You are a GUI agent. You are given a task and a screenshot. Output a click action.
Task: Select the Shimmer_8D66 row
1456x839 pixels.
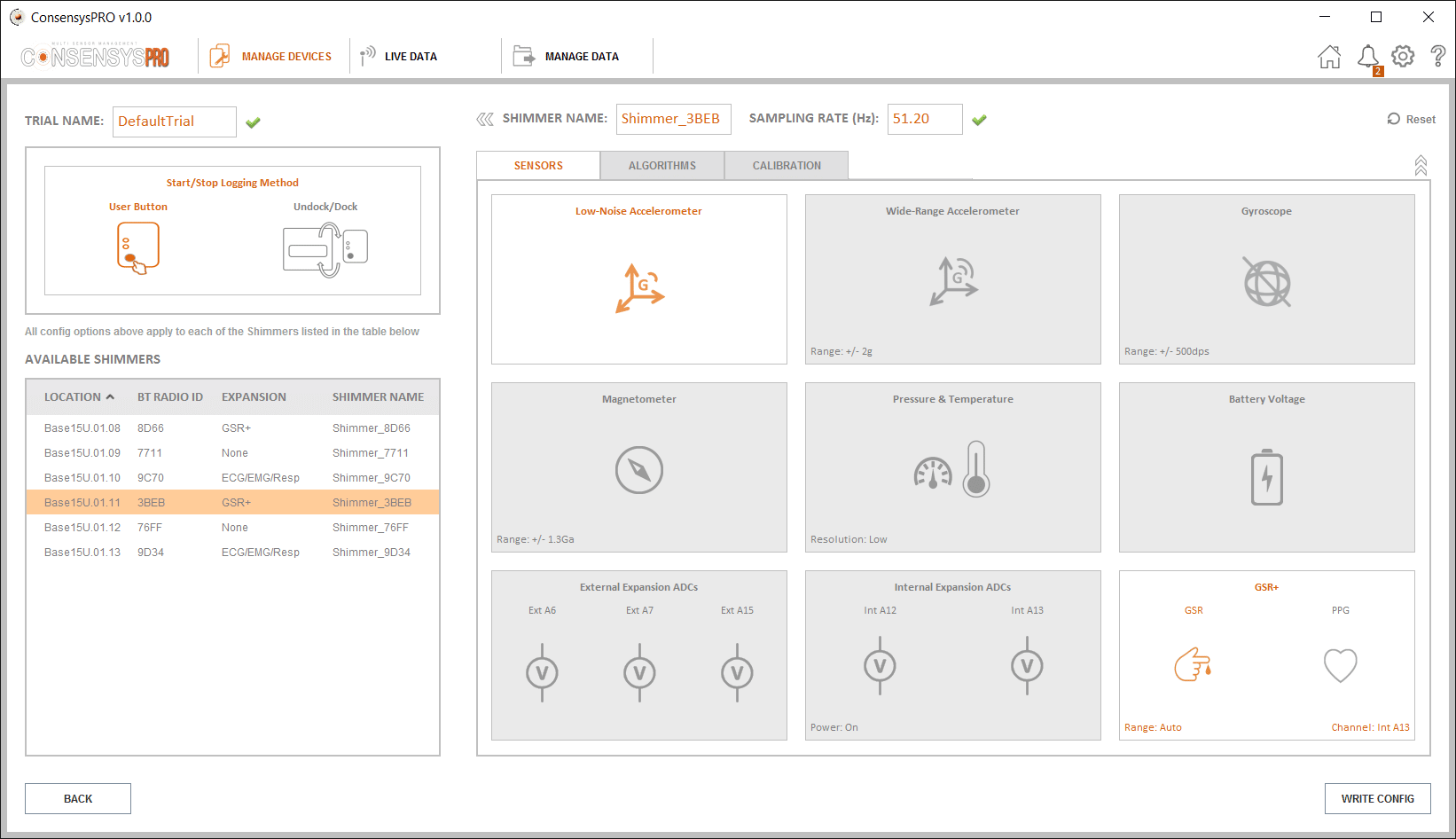(232, 428)
